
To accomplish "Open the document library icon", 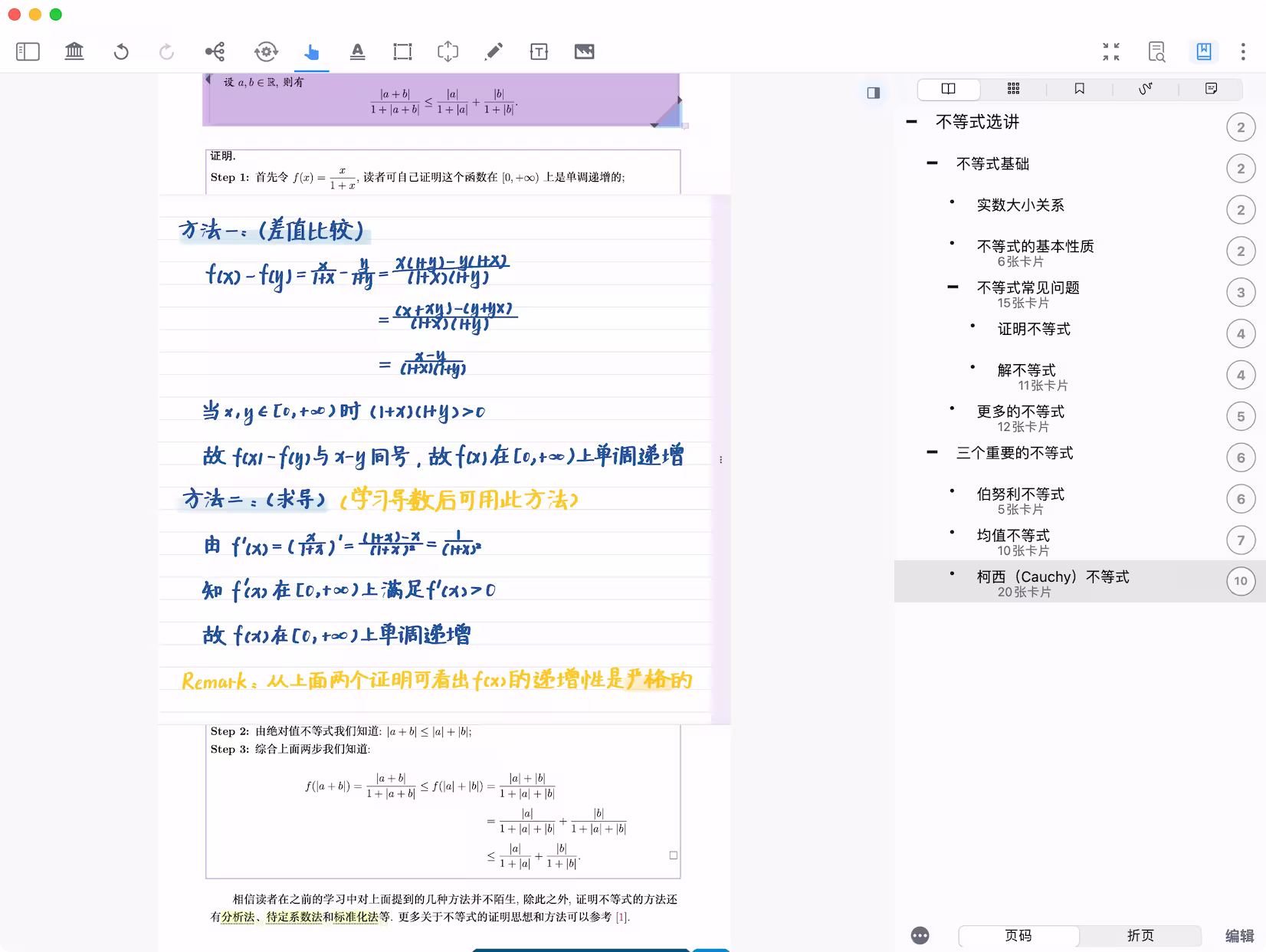I will click(x=74, y=51).
